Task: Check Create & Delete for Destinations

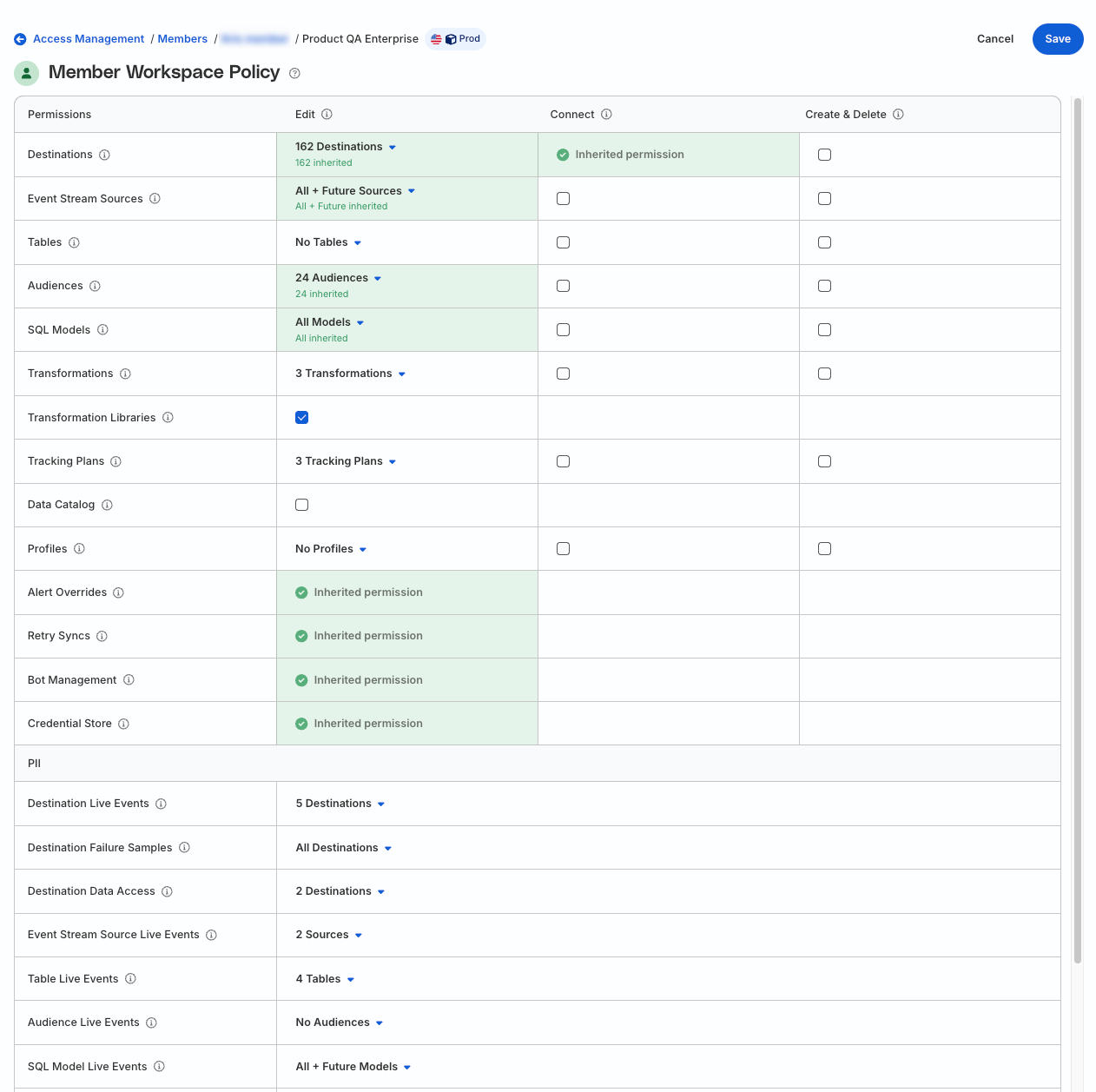Action: tap(824, 154)
